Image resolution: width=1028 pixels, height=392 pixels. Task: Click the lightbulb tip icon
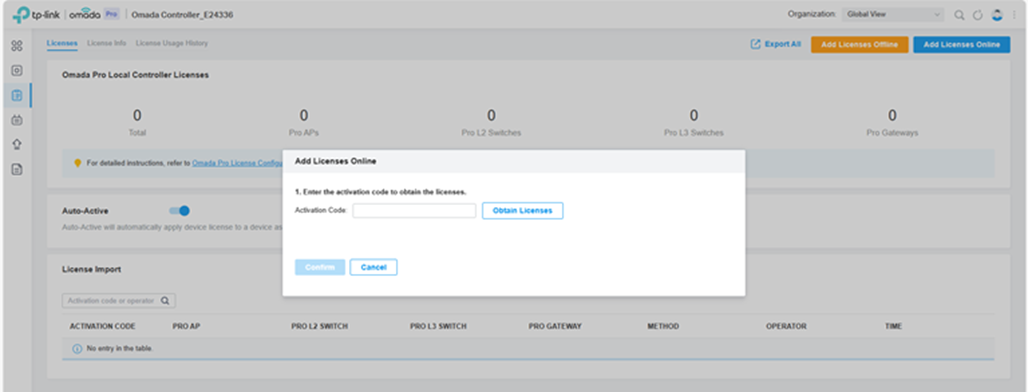pyautogui.click(x=77, y=163)
